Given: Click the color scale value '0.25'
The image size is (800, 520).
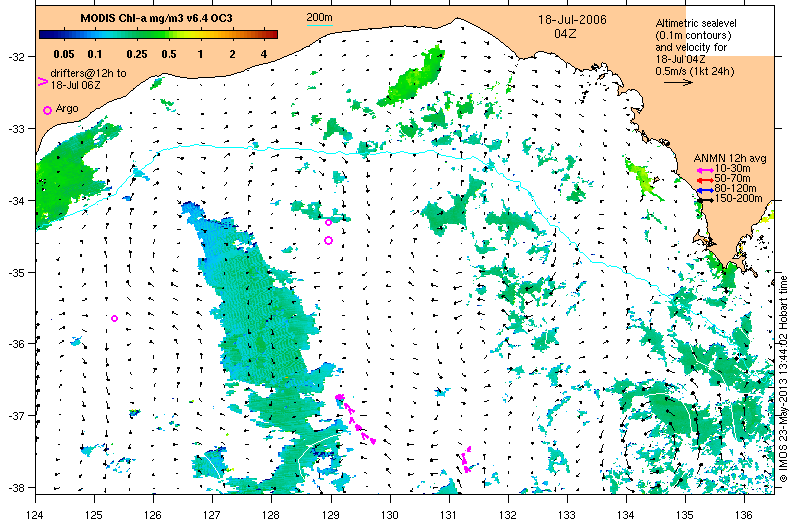Looking at the screenshot, I should pyautogui.click(x=137, y=54).
